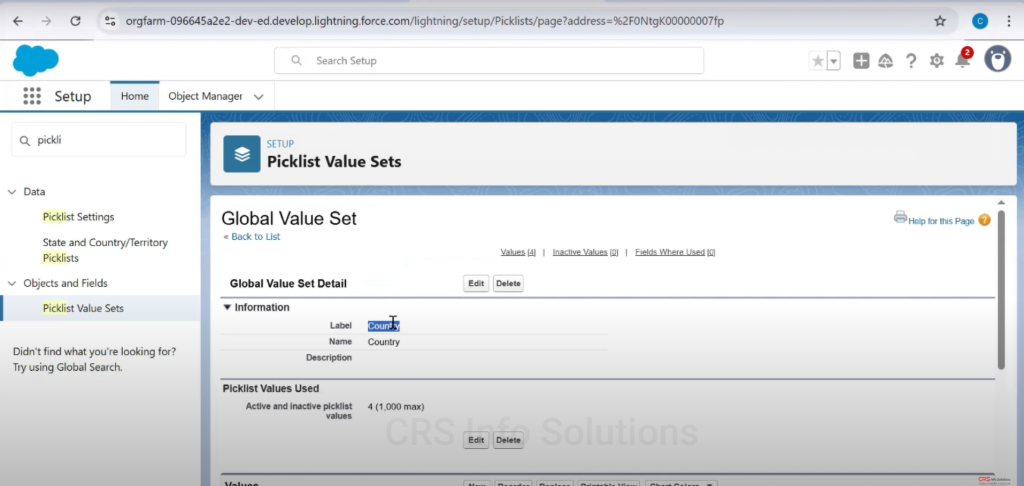1024x486 pixels.
Task: Open site information icon in address bar
Action: pos(110,21)
